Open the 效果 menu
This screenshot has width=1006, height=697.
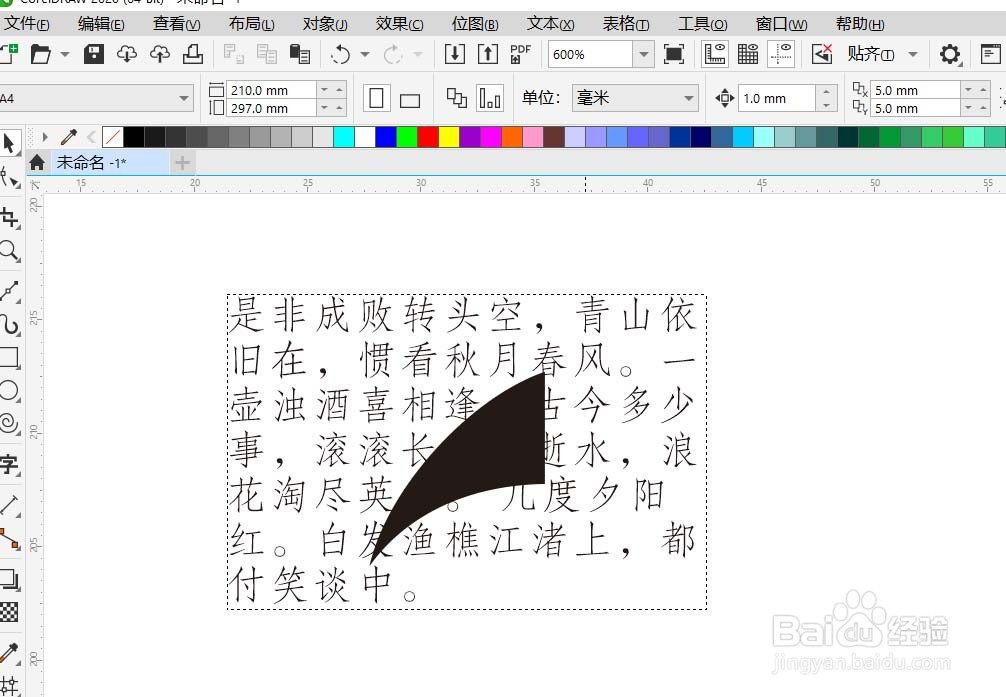click(400, 24)
